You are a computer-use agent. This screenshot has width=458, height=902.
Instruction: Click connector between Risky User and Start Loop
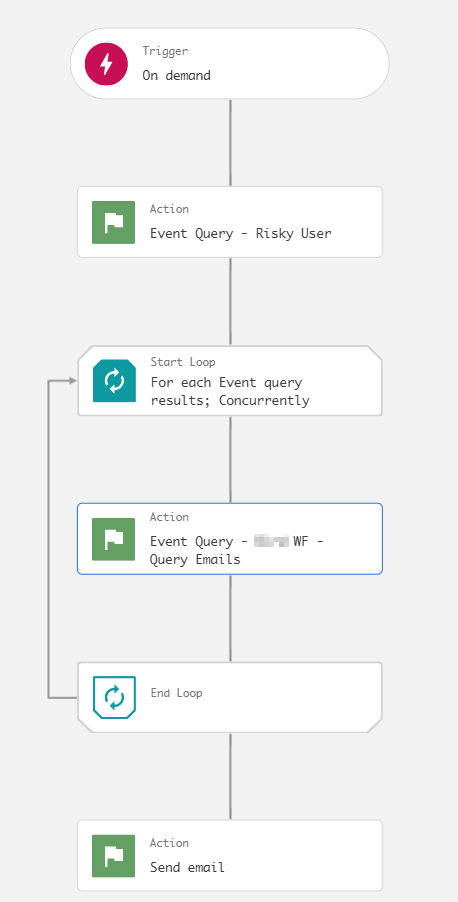(x=231, y=301)
